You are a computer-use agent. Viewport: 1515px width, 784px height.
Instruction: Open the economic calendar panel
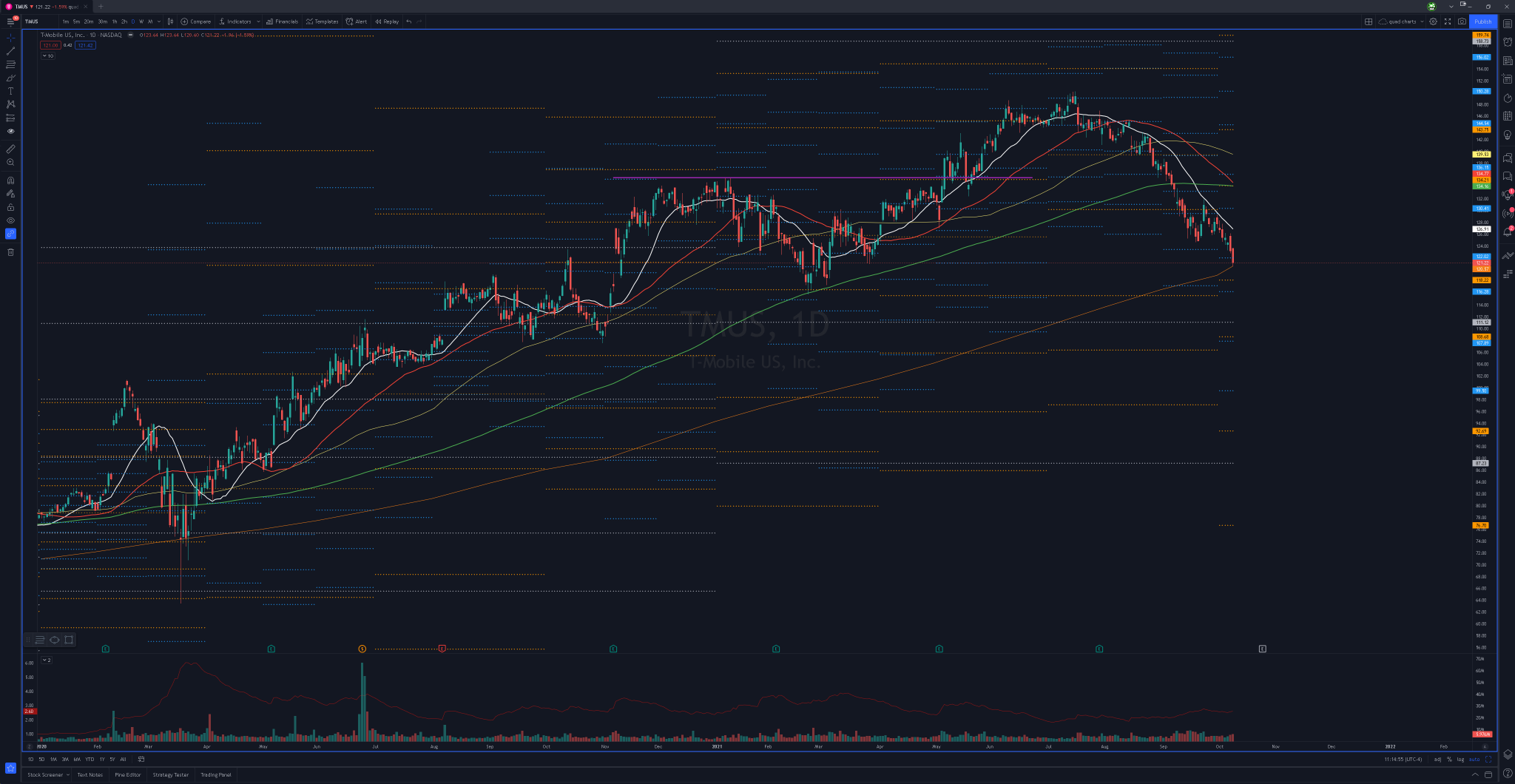click(x=1508, y=116)
